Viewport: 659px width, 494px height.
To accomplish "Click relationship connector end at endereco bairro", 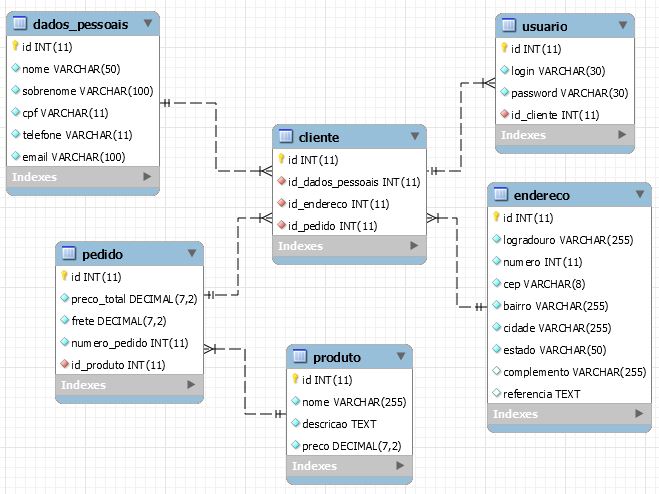I will (481, 307).
